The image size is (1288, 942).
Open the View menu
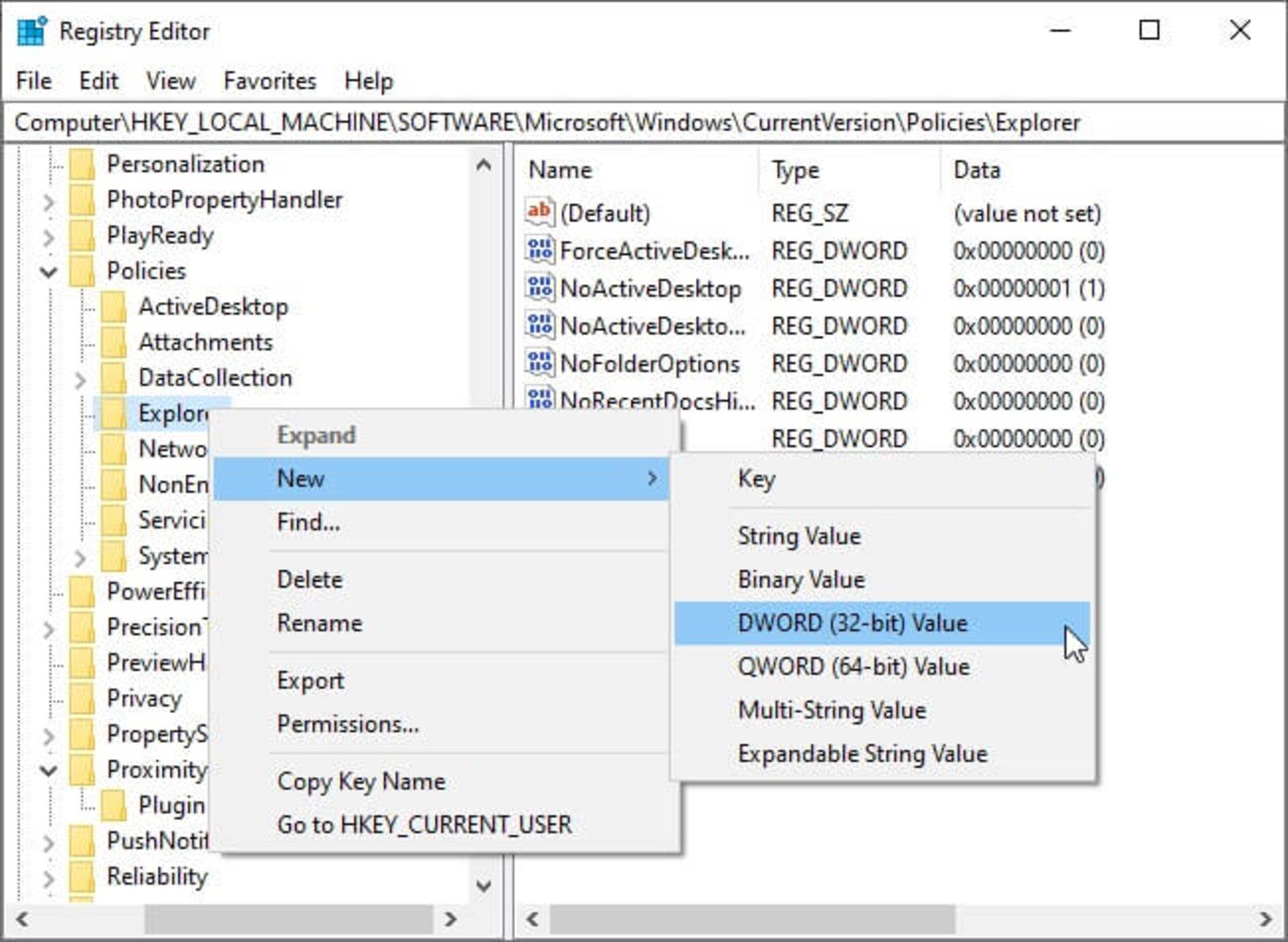pyautogui.click(x=171, y=81)
